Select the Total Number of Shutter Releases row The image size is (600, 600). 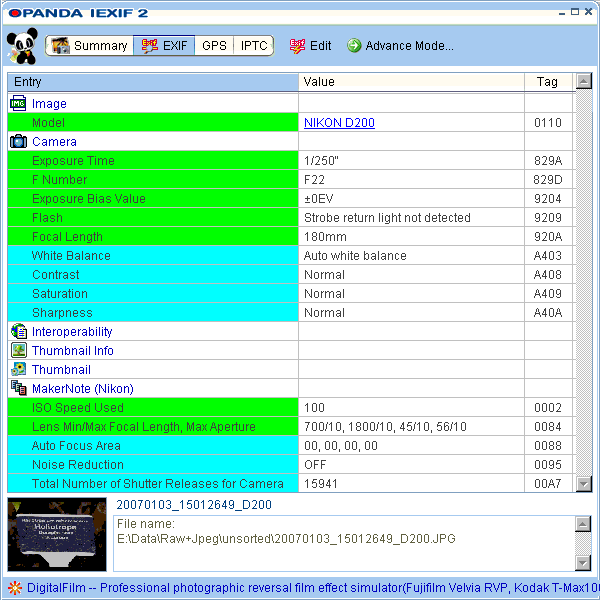tap(291, 484)
